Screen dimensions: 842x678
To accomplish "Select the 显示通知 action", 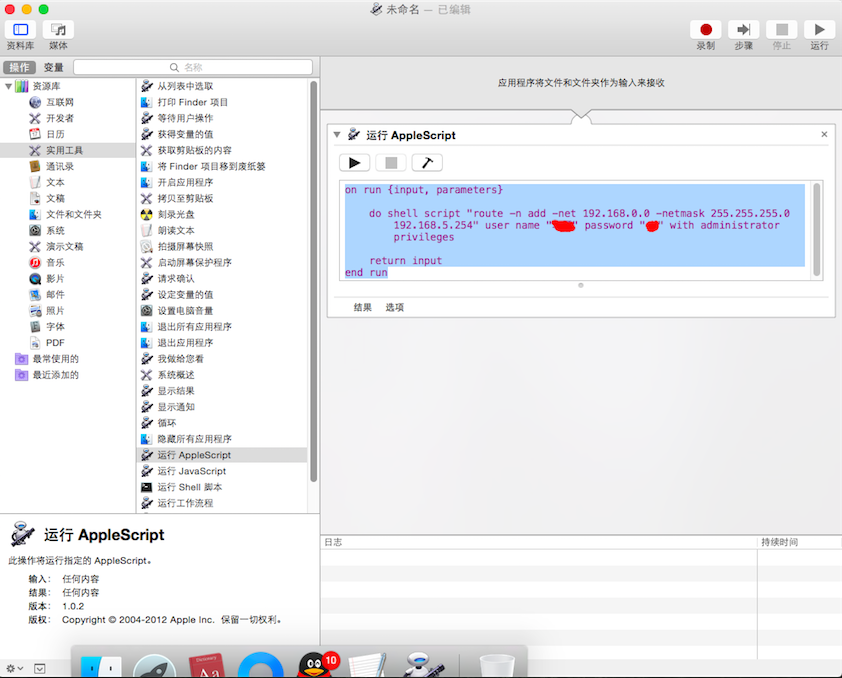I will [222, 407].
